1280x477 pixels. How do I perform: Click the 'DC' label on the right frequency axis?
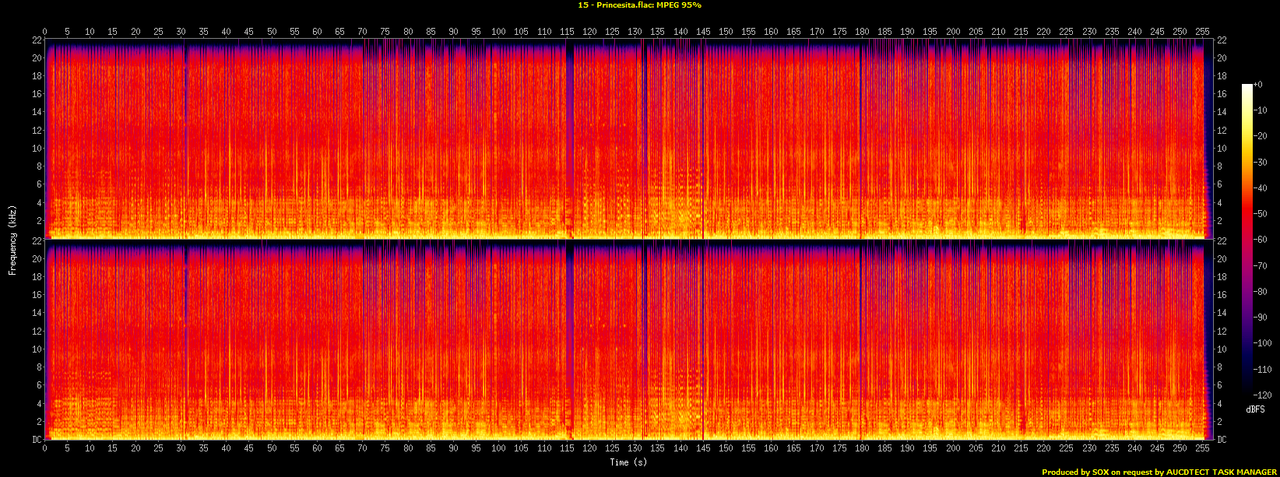tap(1221, 440)
